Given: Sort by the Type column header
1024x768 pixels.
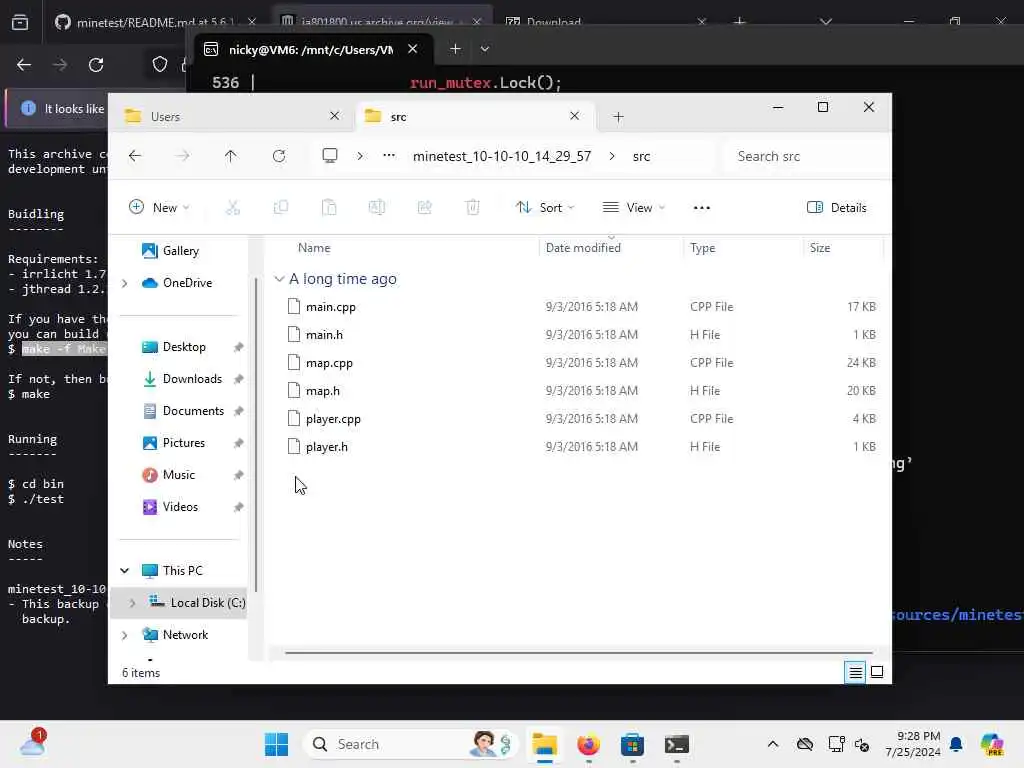Looking at the screenshot, I should 743,248.
